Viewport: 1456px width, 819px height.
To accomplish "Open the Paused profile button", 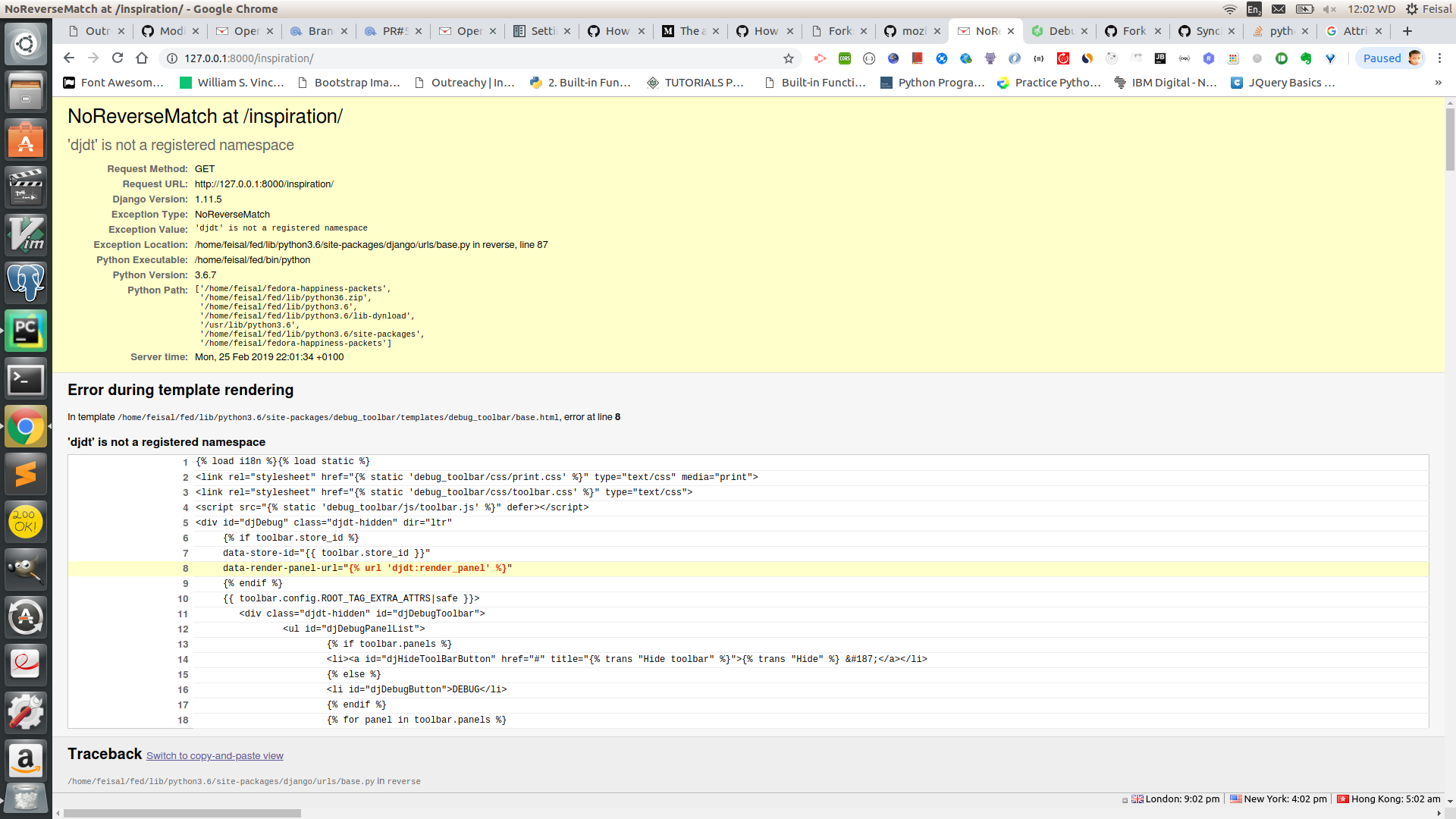I will coord(1392,58).
